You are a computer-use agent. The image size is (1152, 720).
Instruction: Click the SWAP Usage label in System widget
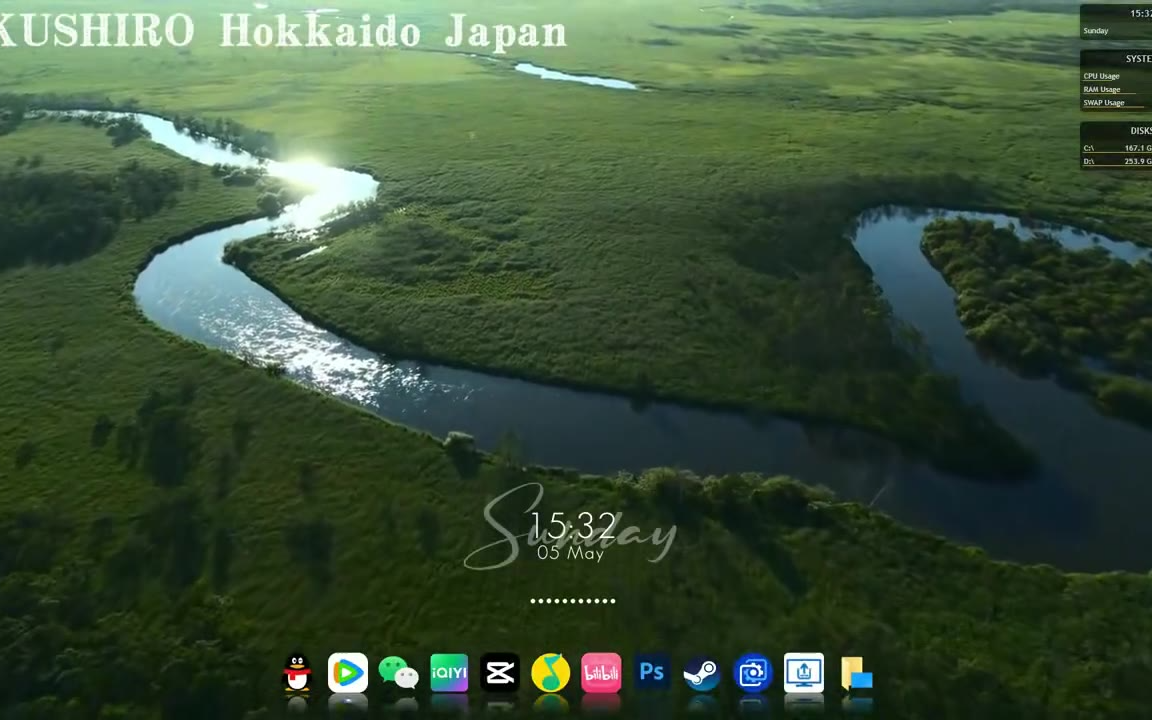pyautogui.click(x=1104, y=102)
